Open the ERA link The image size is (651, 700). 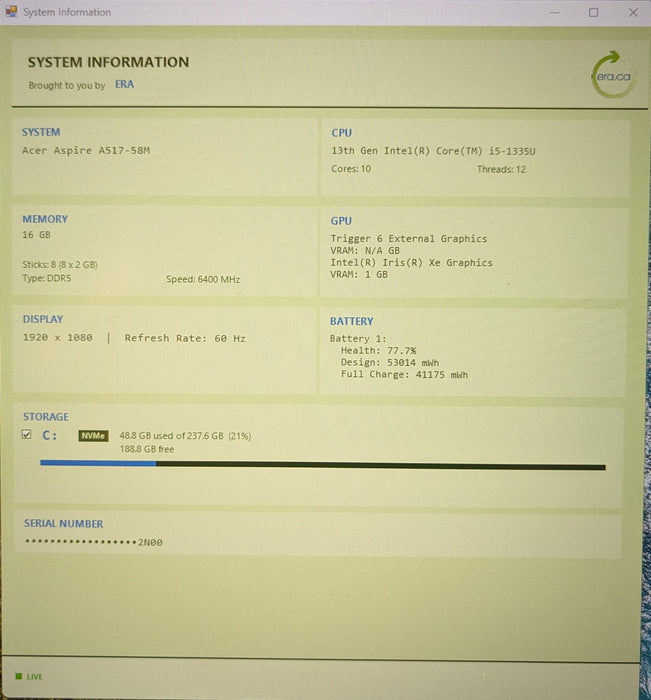pyautogui.click(x=125, y=84)
